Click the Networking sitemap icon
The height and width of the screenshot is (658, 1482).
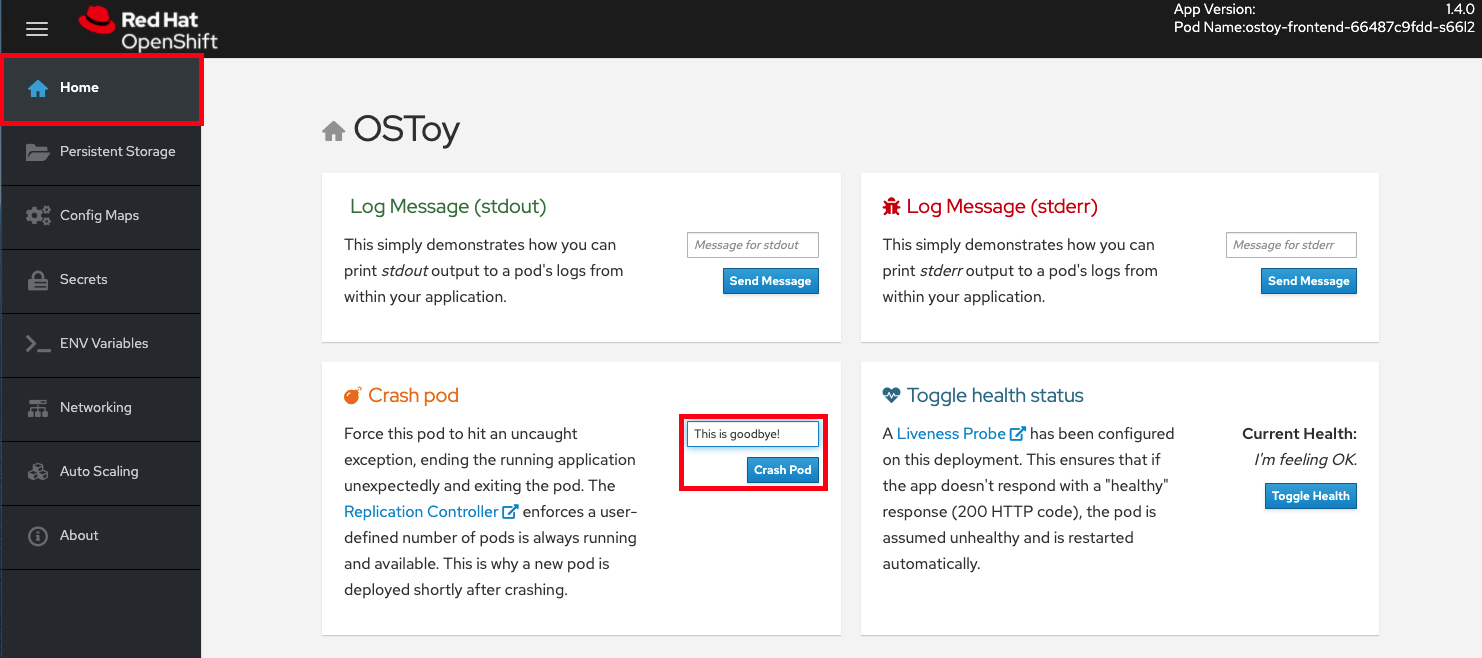(x=38, y=408)
